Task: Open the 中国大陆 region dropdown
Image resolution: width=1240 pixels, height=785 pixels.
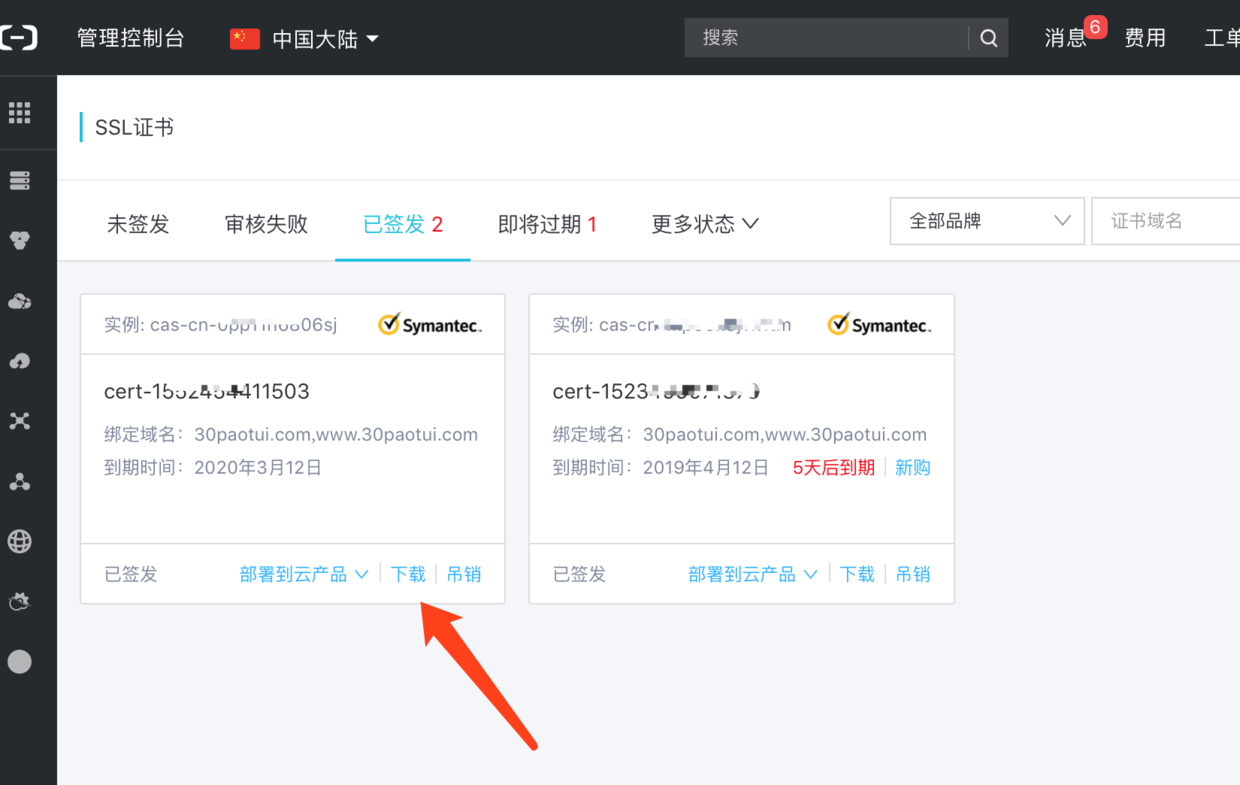Action: (x=325, y=39)
